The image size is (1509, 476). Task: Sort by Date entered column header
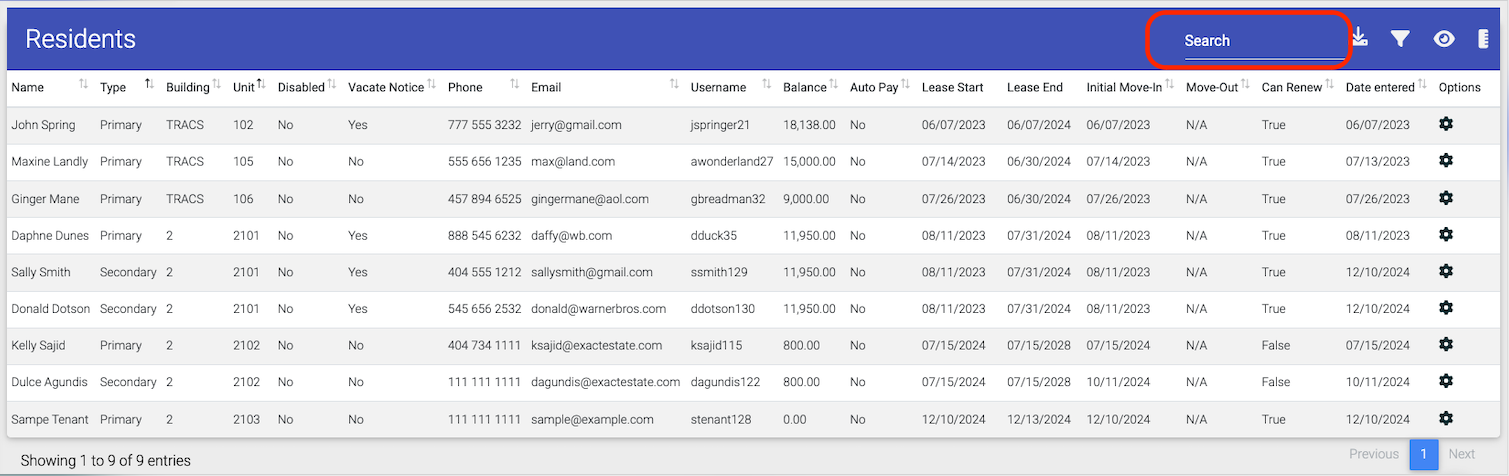coord(1379,87)
